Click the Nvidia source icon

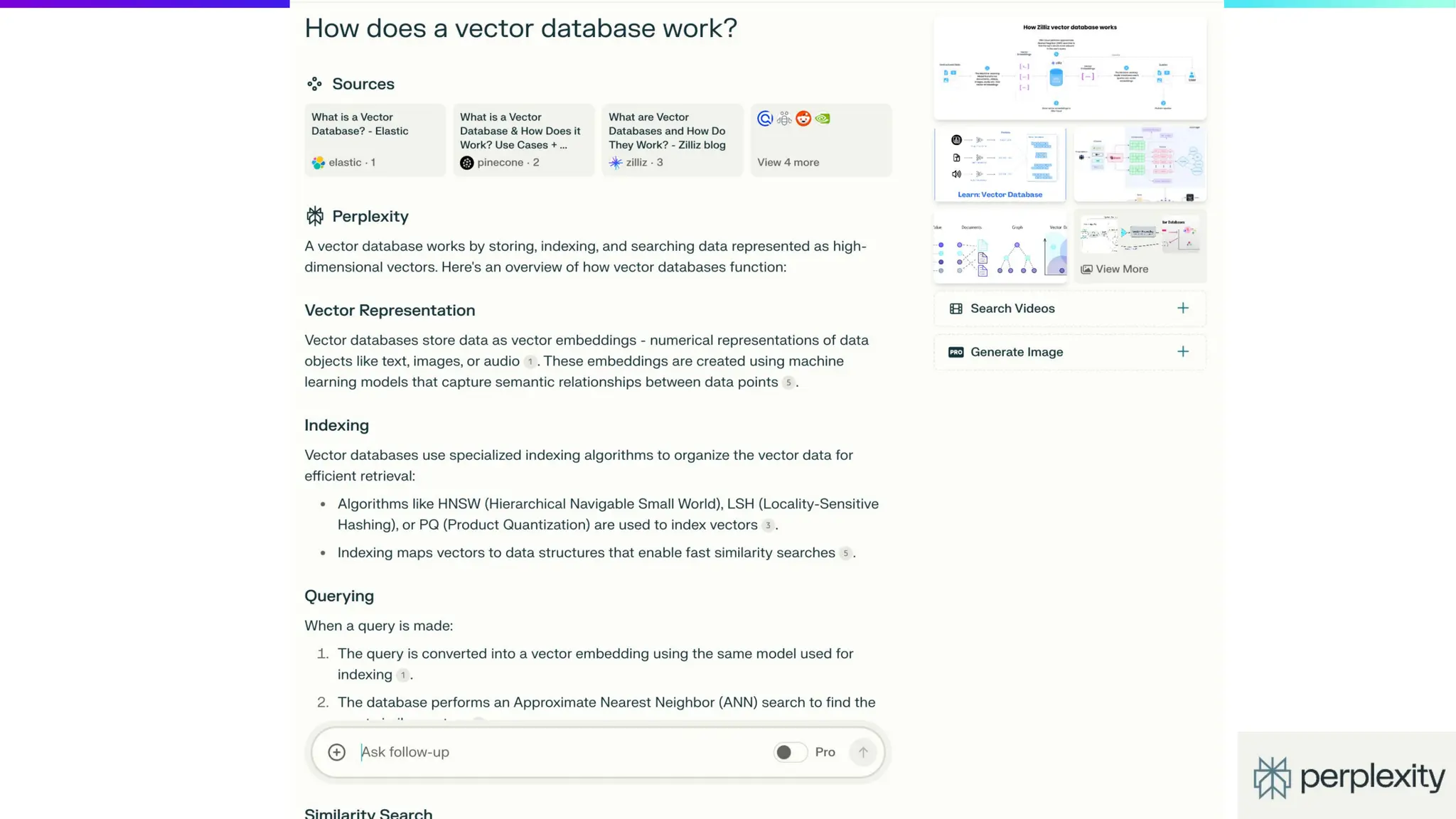coord(823,119)
